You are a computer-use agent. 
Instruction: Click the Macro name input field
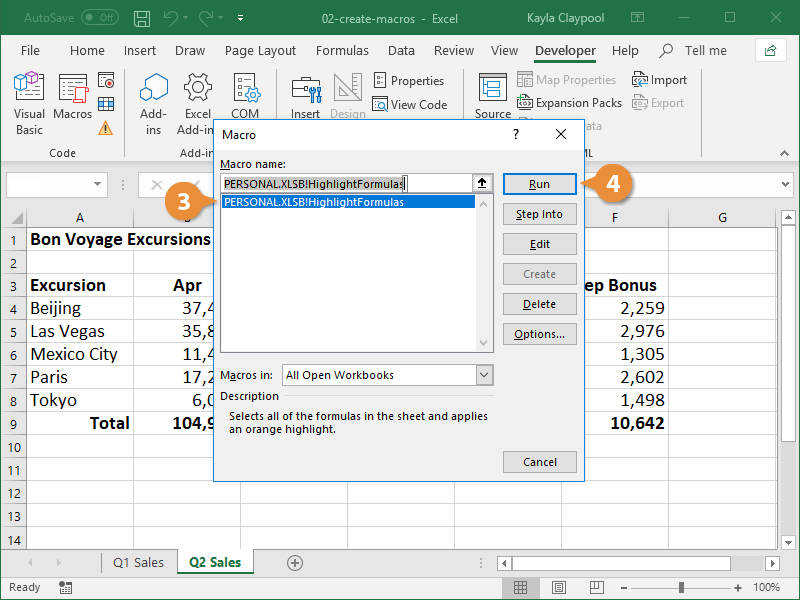click(347, 184)
